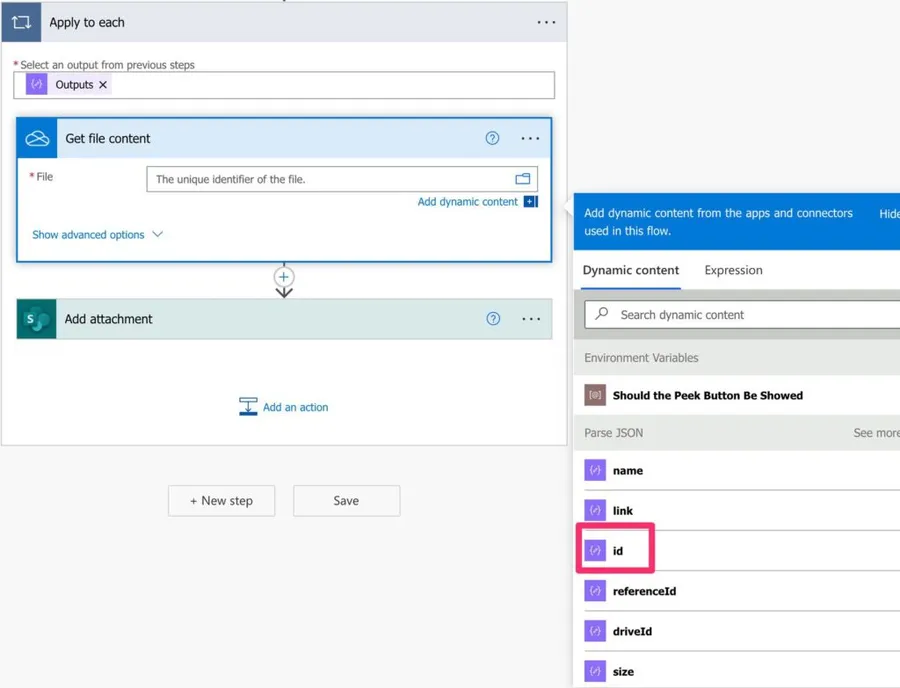Click help icon on Add attachment action
900x688 pixels.
click(x=493, y=319)
